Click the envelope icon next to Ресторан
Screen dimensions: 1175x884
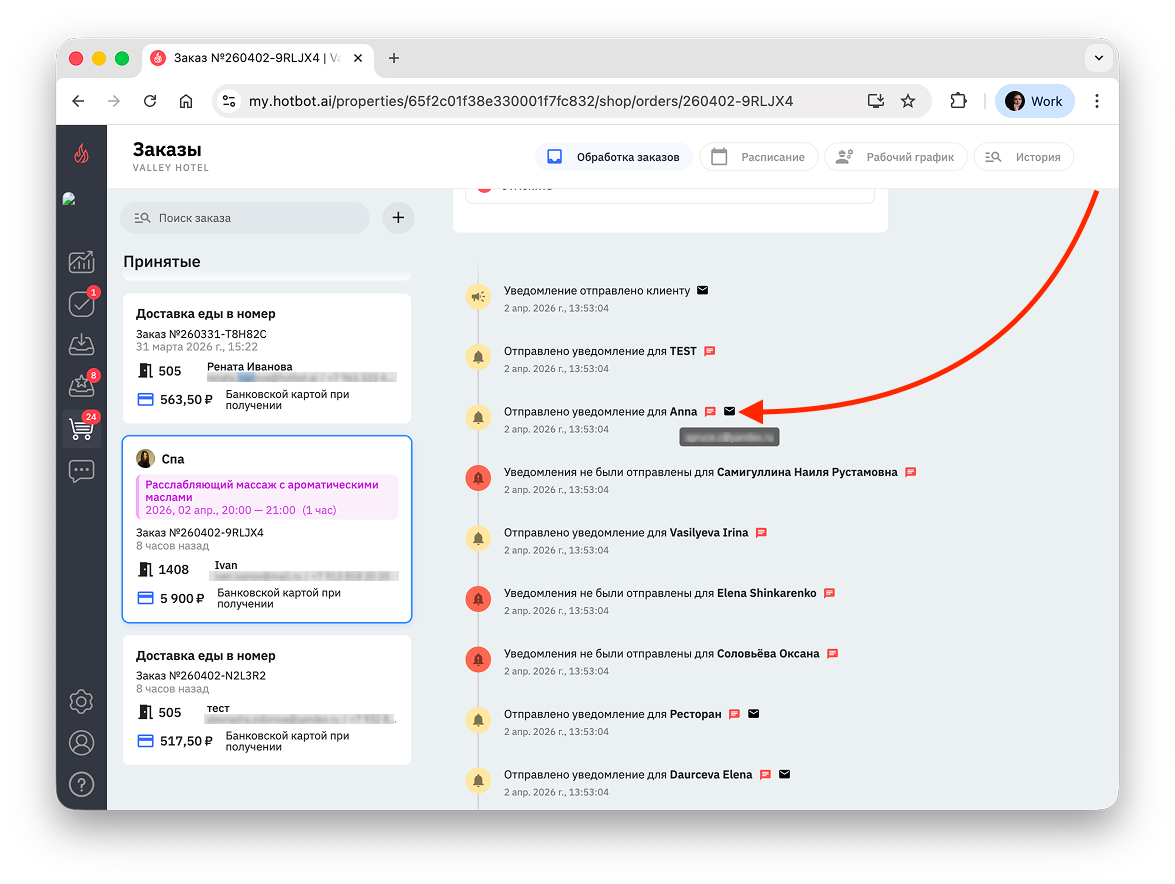coord(754,714)
